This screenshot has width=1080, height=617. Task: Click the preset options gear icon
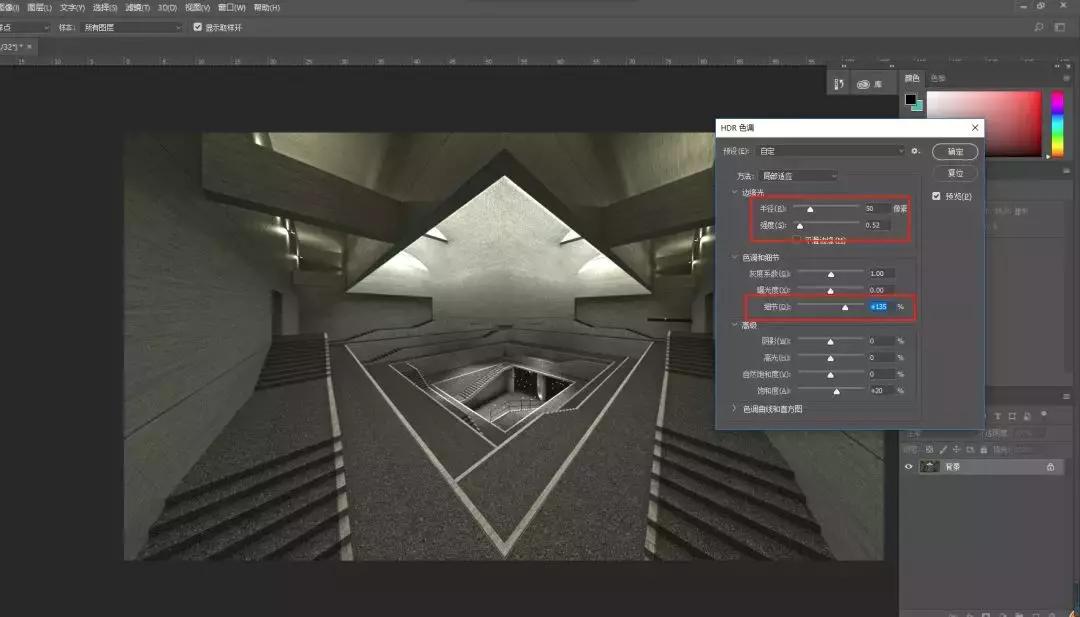click(x=915, y=151)
